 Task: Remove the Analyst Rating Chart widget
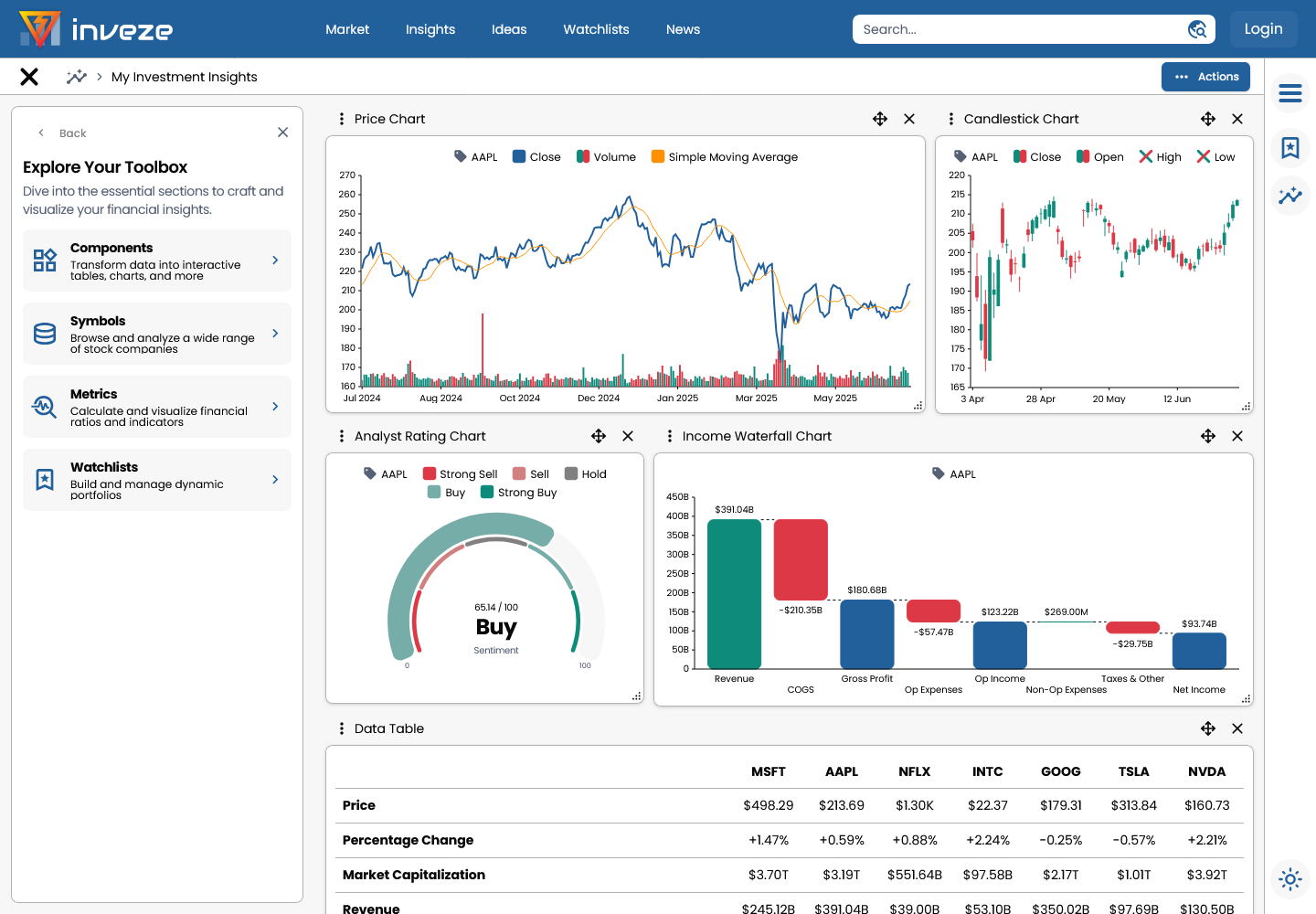coord(628,436)
